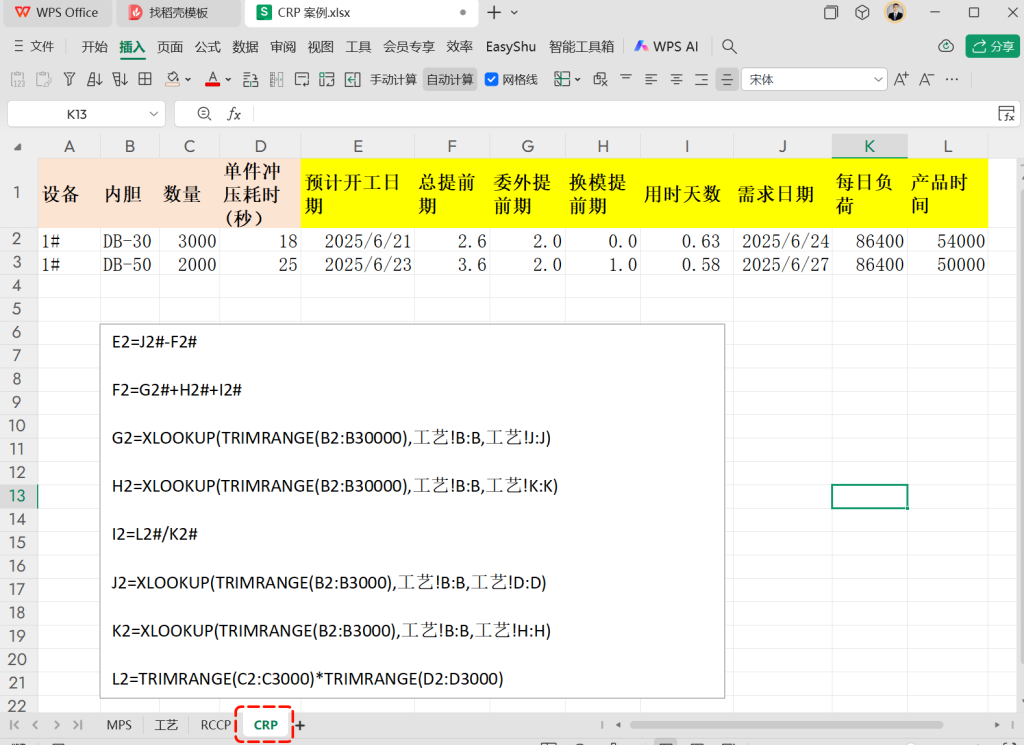Switch to the 视图 ribbon tab

(321, 46)
